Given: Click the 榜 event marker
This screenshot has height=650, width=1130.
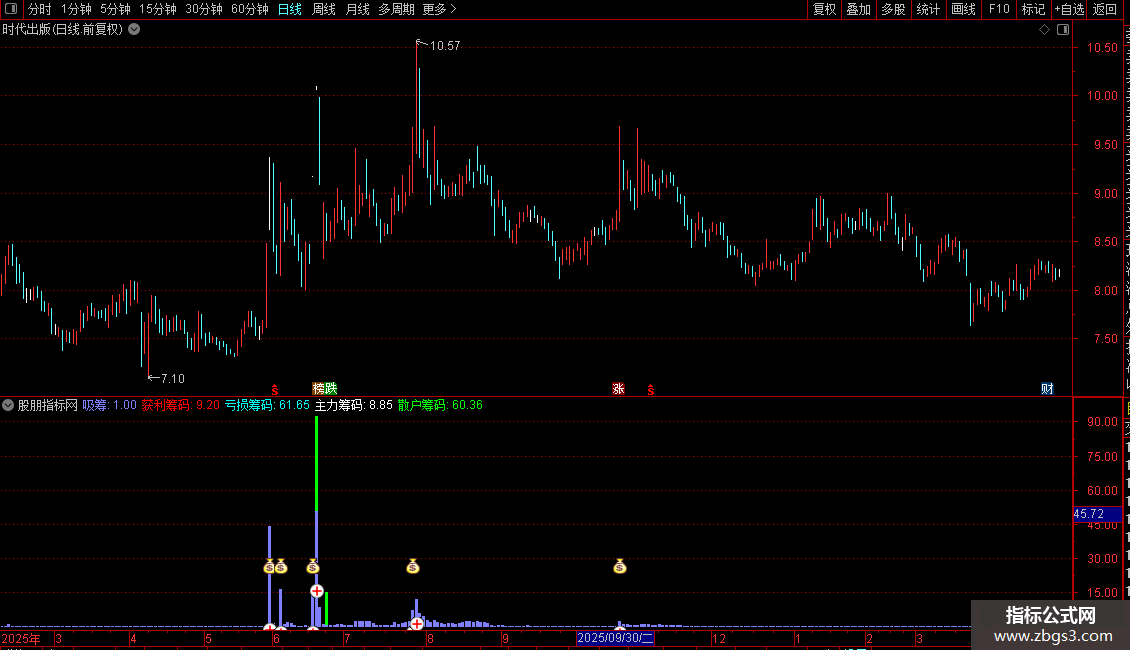Looking at the screenshot, I should pyautogui.click(x=318, y=389).
